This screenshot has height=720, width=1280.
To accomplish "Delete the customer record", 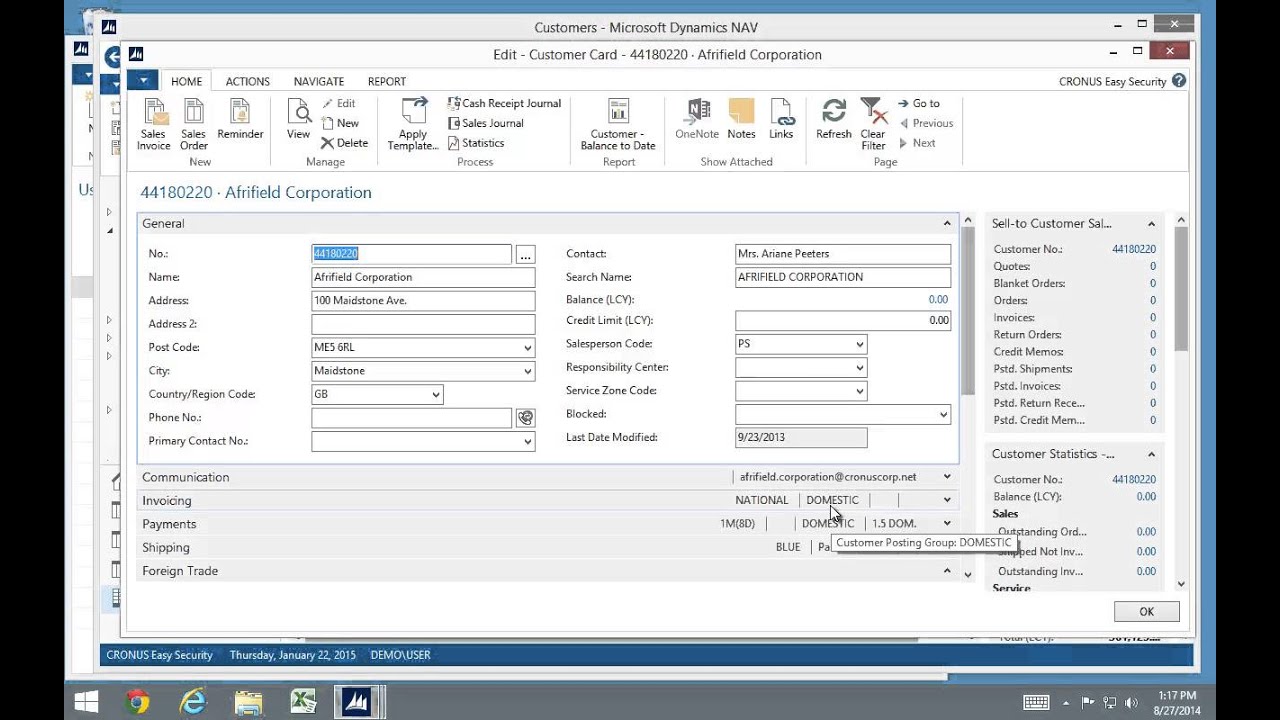I will pos(344,143).
